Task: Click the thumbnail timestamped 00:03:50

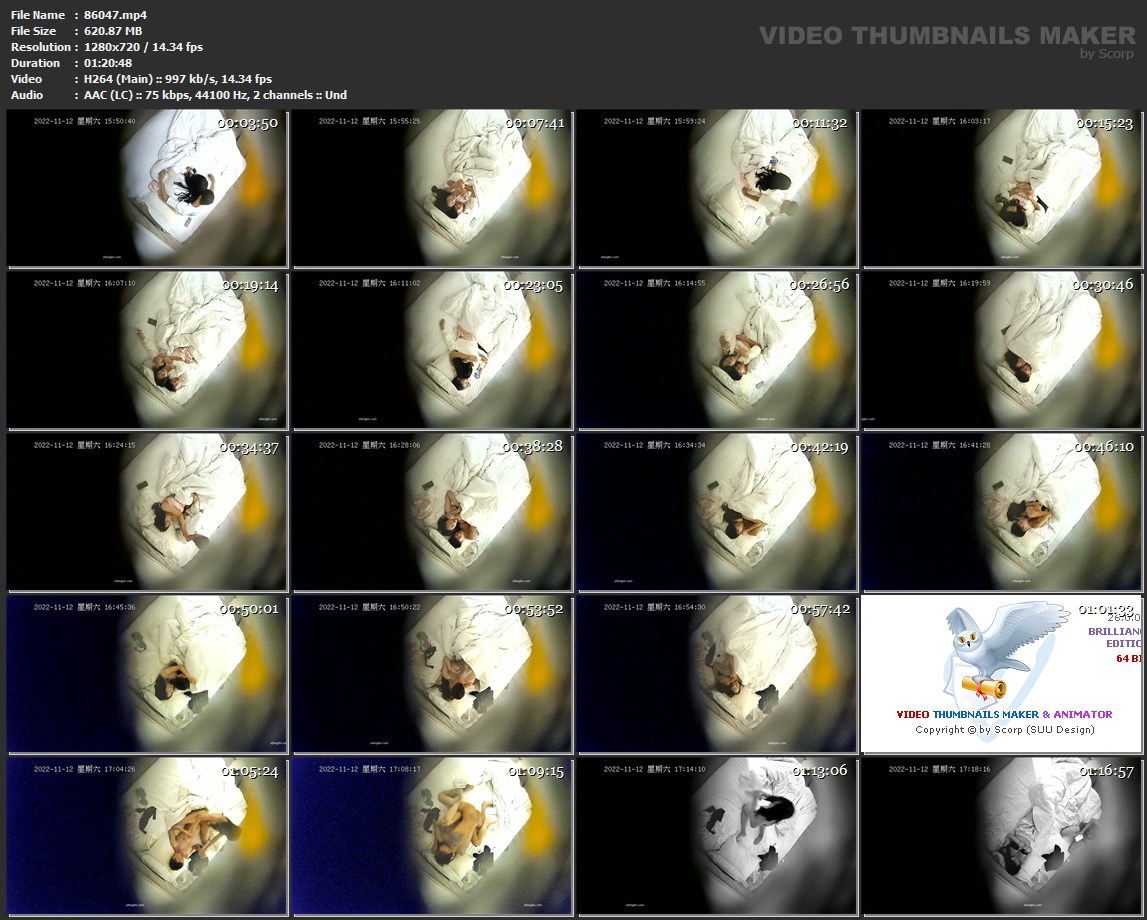Action: (x=147, y=189)
